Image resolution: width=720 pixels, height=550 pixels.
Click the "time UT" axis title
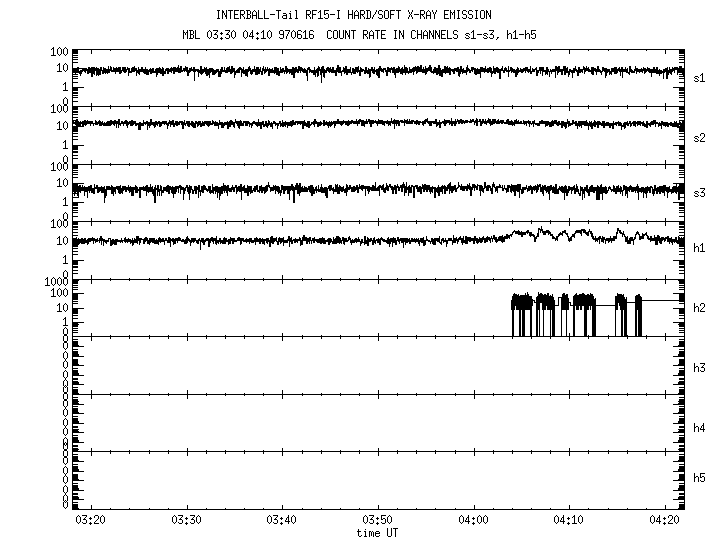378,533
